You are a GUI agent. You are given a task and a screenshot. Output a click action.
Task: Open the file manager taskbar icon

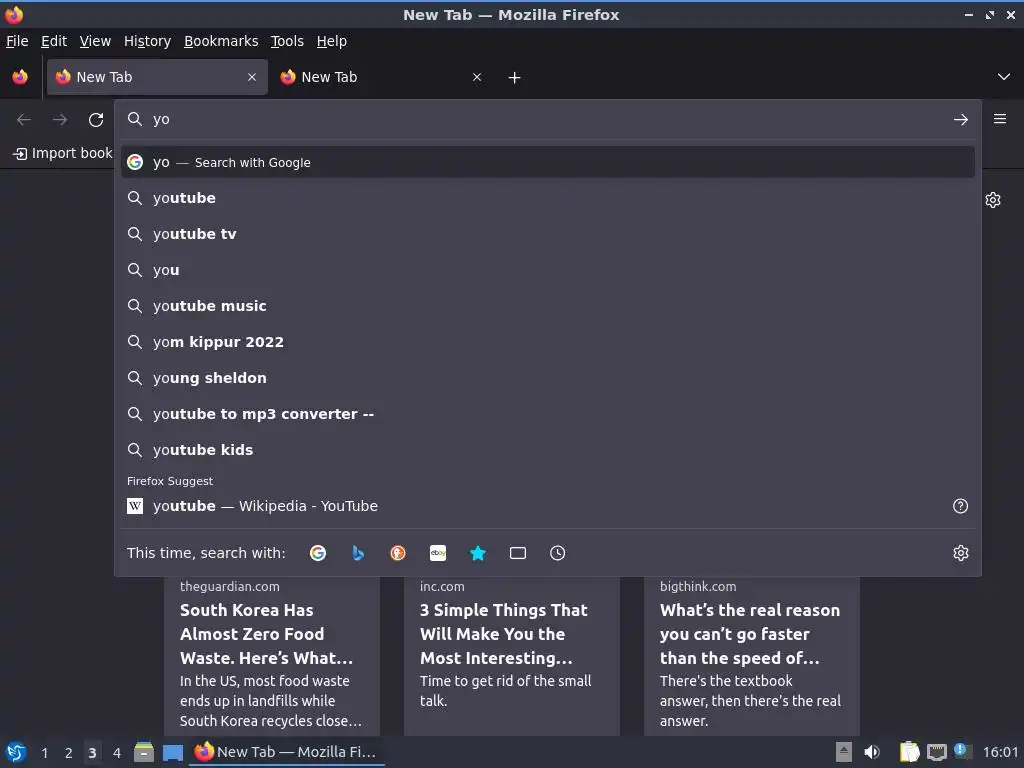pos(144,752)
